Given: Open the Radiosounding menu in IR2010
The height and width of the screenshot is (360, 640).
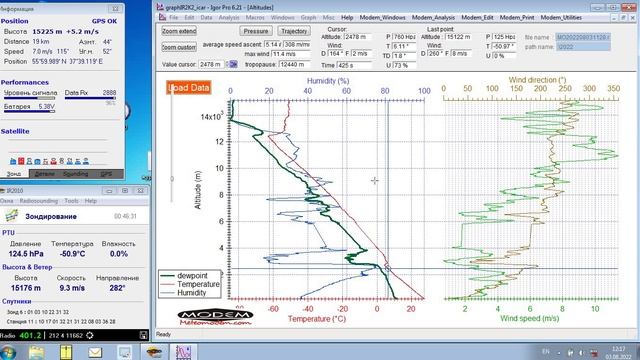Looking at the screenshot, I should click(x=39, y=201).
